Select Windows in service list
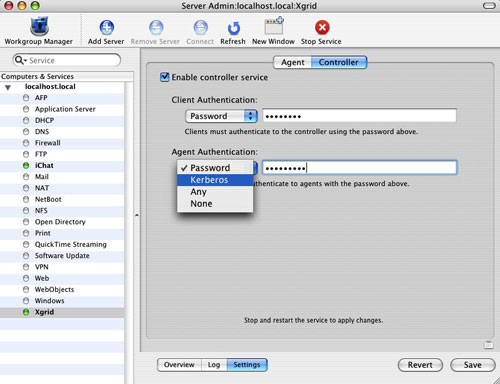Image resolution: width=500 pixels, height=384 pixels. (x=49, y=301)
